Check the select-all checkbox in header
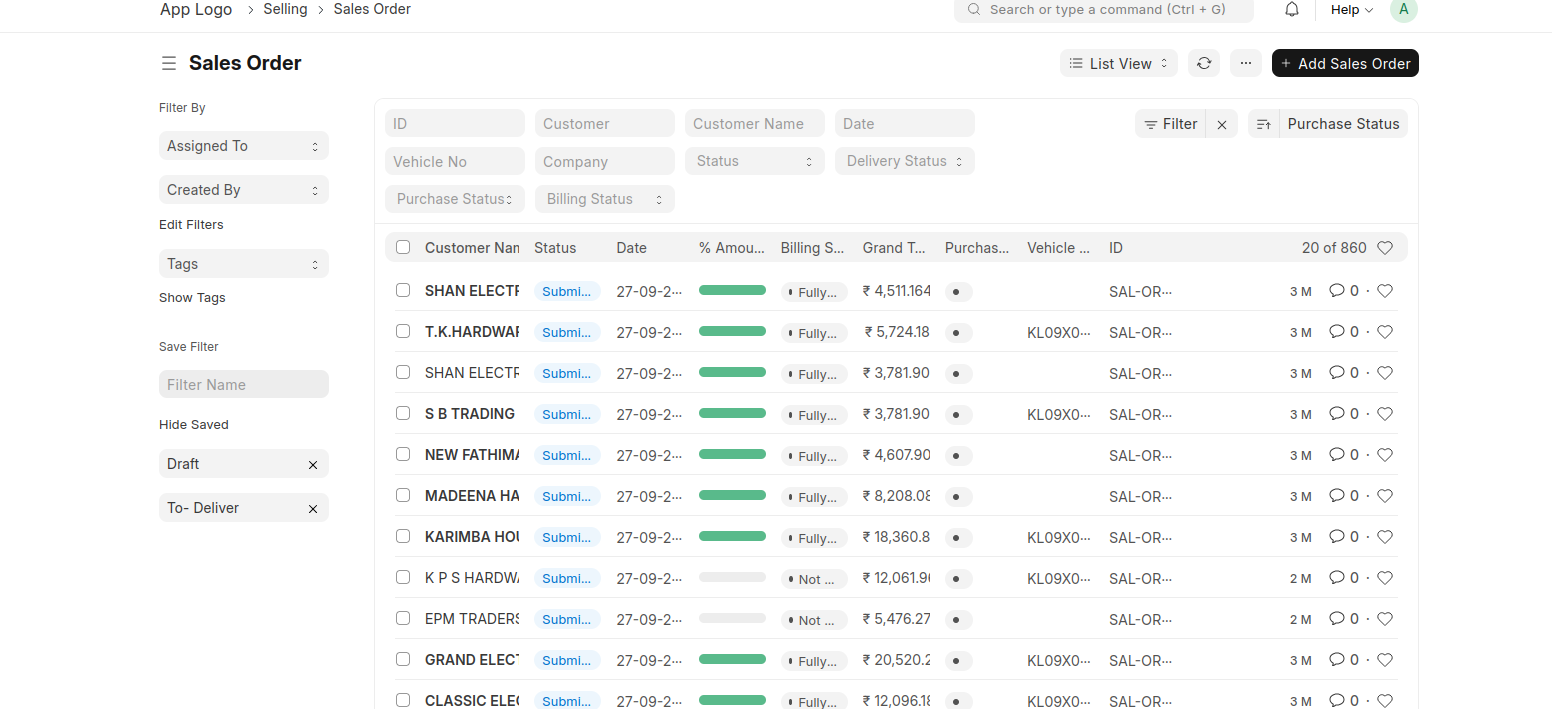 [x=403, y=247]
